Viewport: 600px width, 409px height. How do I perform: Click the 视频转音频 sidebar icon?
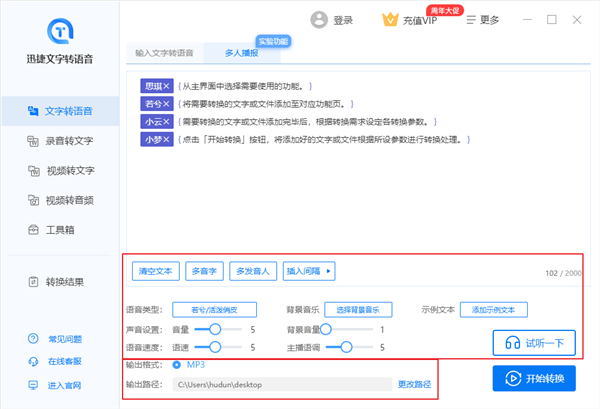click(33, 200)
